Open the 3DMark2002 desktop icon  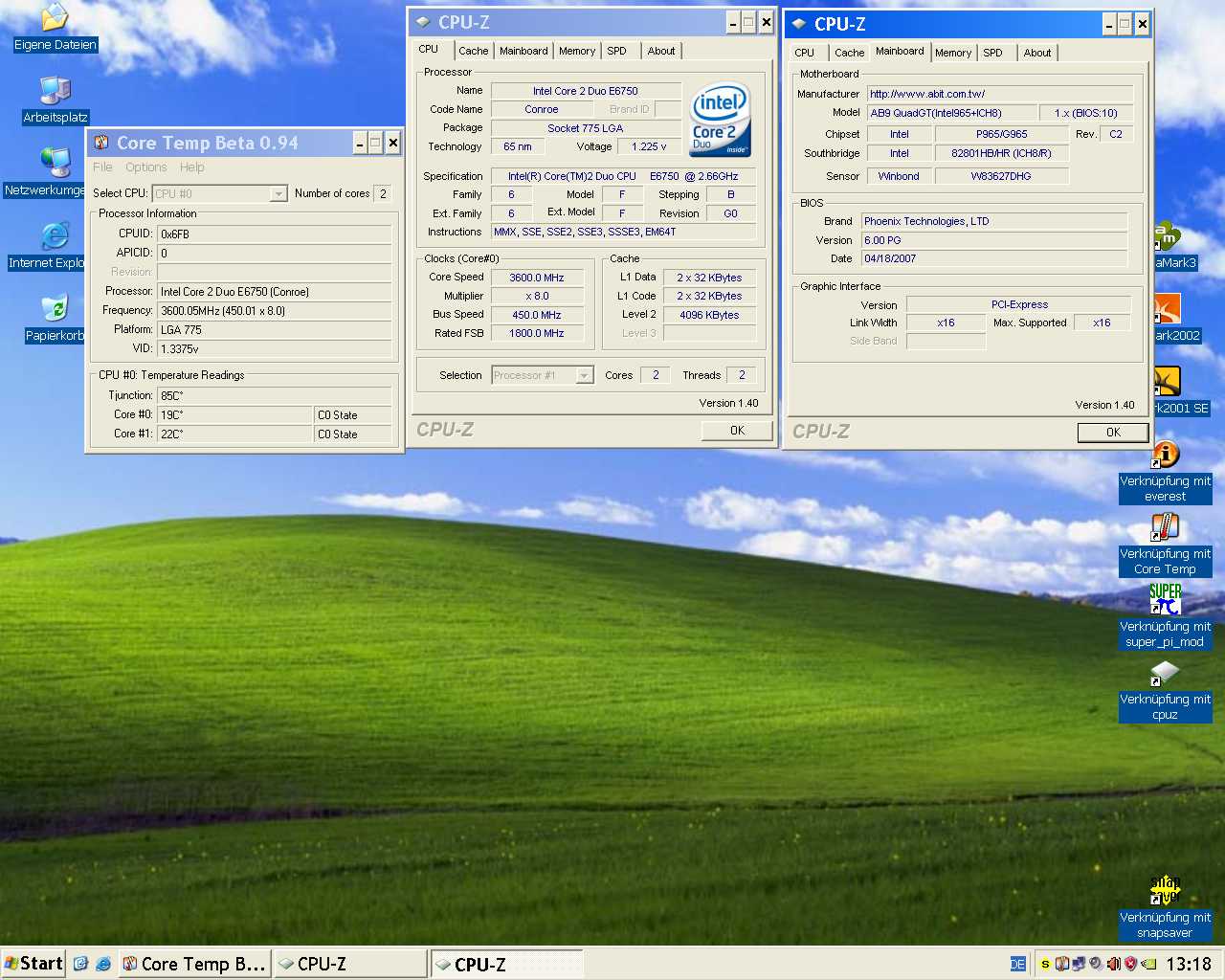click(1167, 308)
